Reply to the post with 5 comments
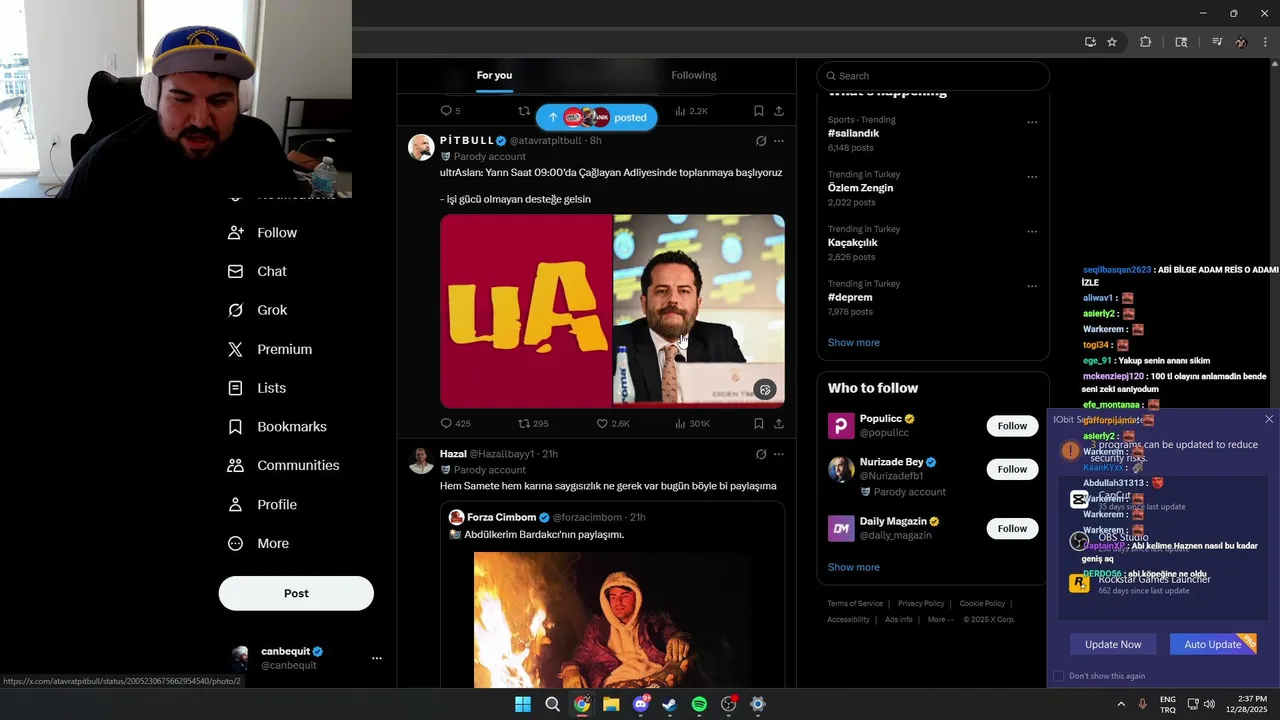 450,111
